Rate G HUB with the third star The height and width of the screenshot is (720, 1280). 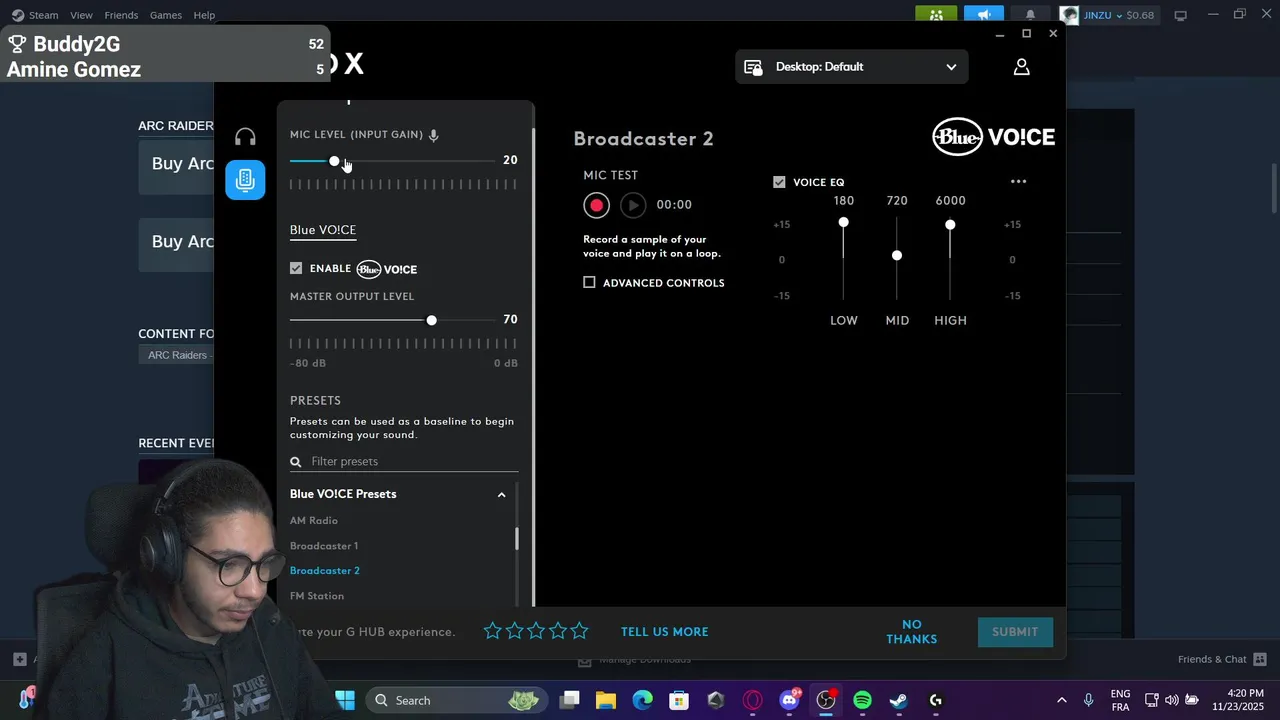[536, 631]
